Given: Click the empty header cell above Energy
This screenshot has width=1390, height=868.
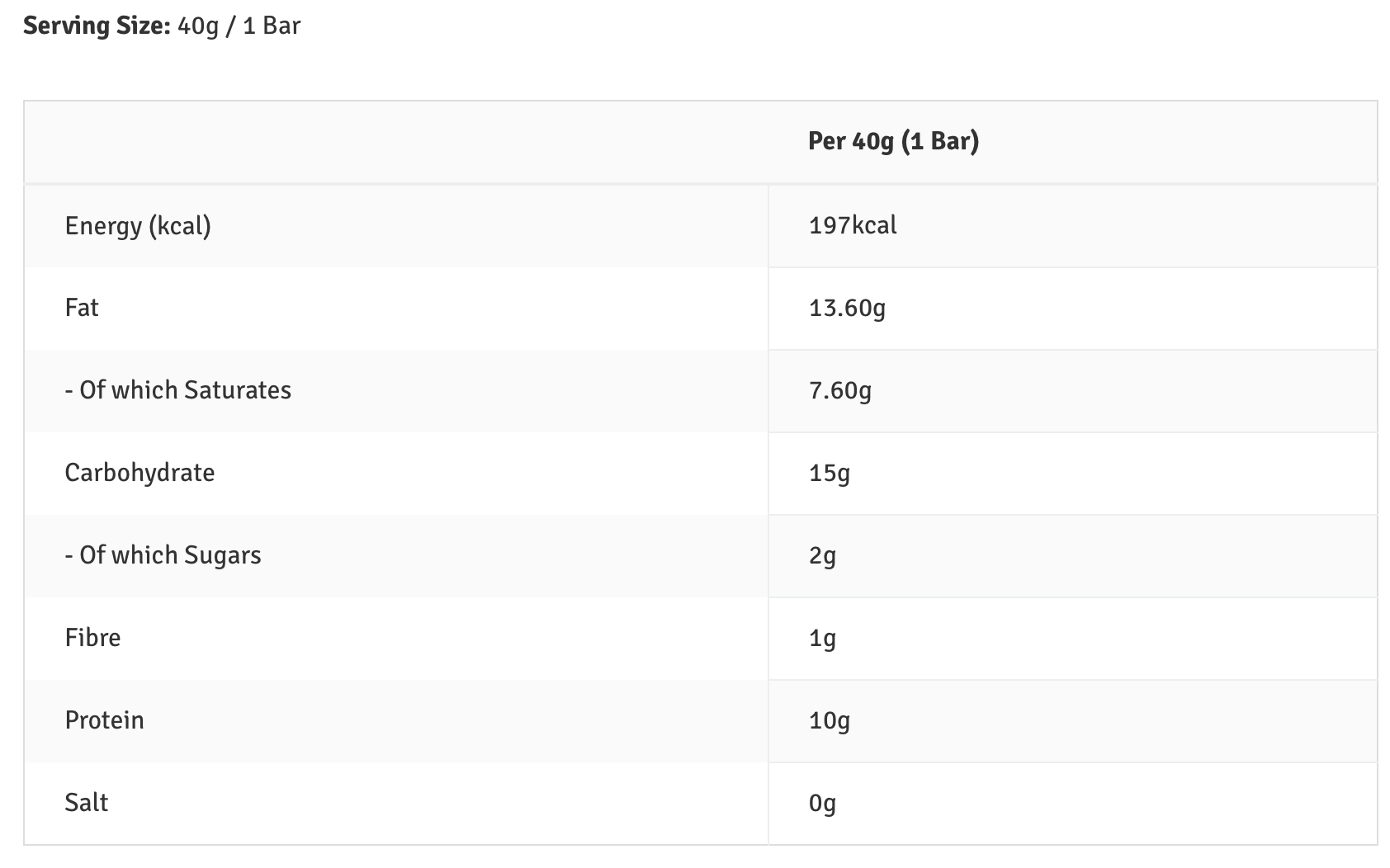Looking at the screenshot, I should (396, 142).
